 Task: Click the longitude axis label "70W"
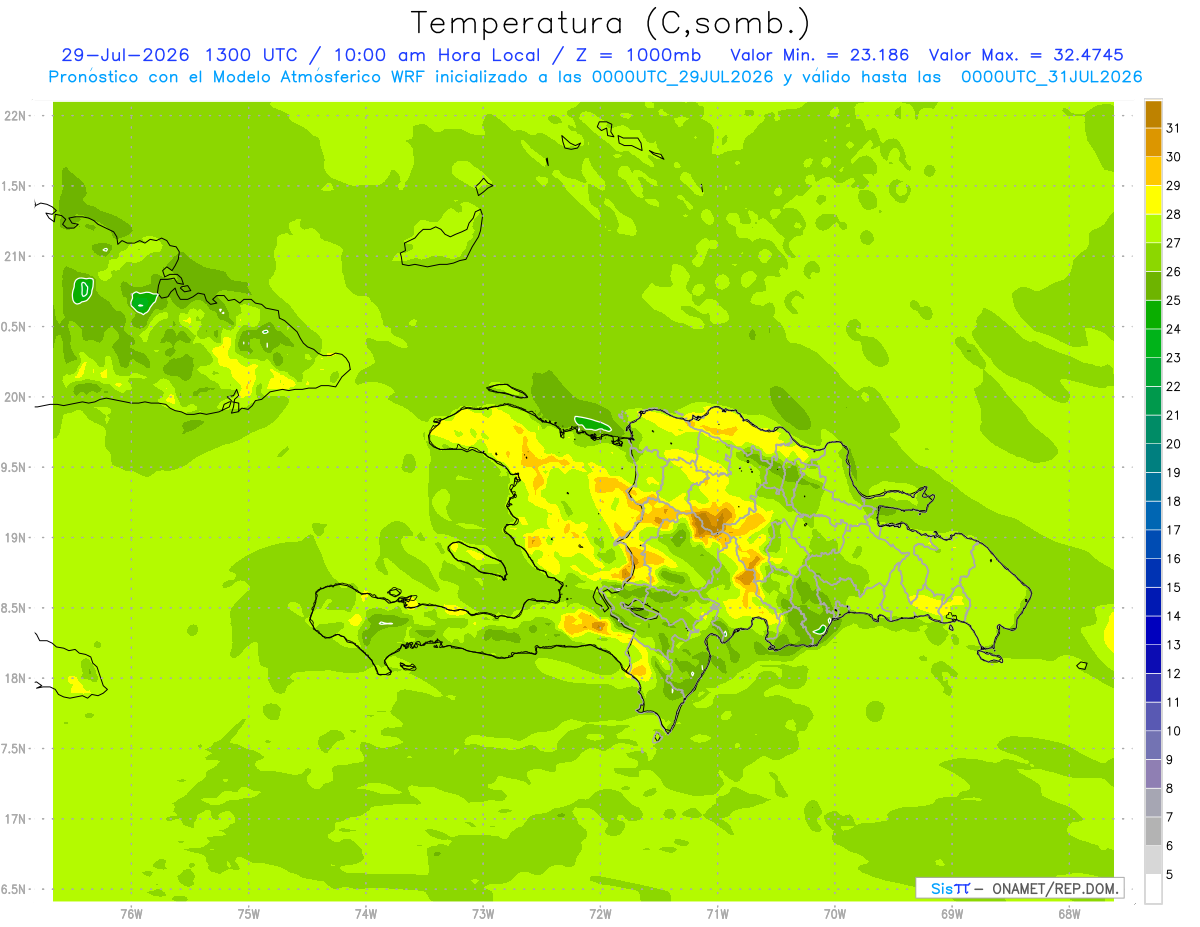834,913
